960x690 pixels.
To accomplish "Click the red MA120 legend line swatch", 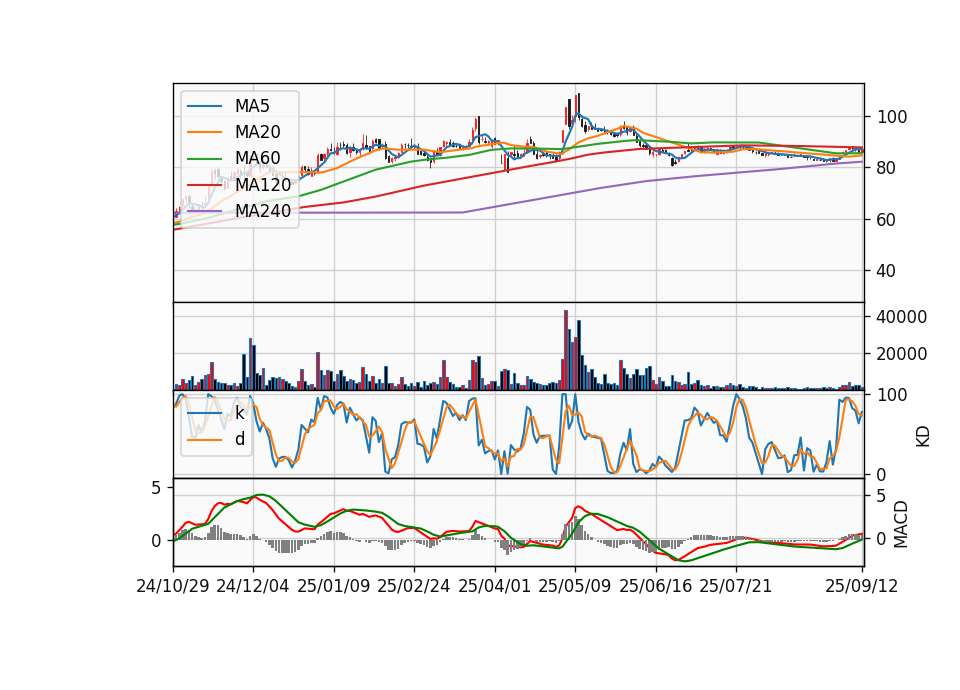I will pyautogui.click(x=204, y=185).
